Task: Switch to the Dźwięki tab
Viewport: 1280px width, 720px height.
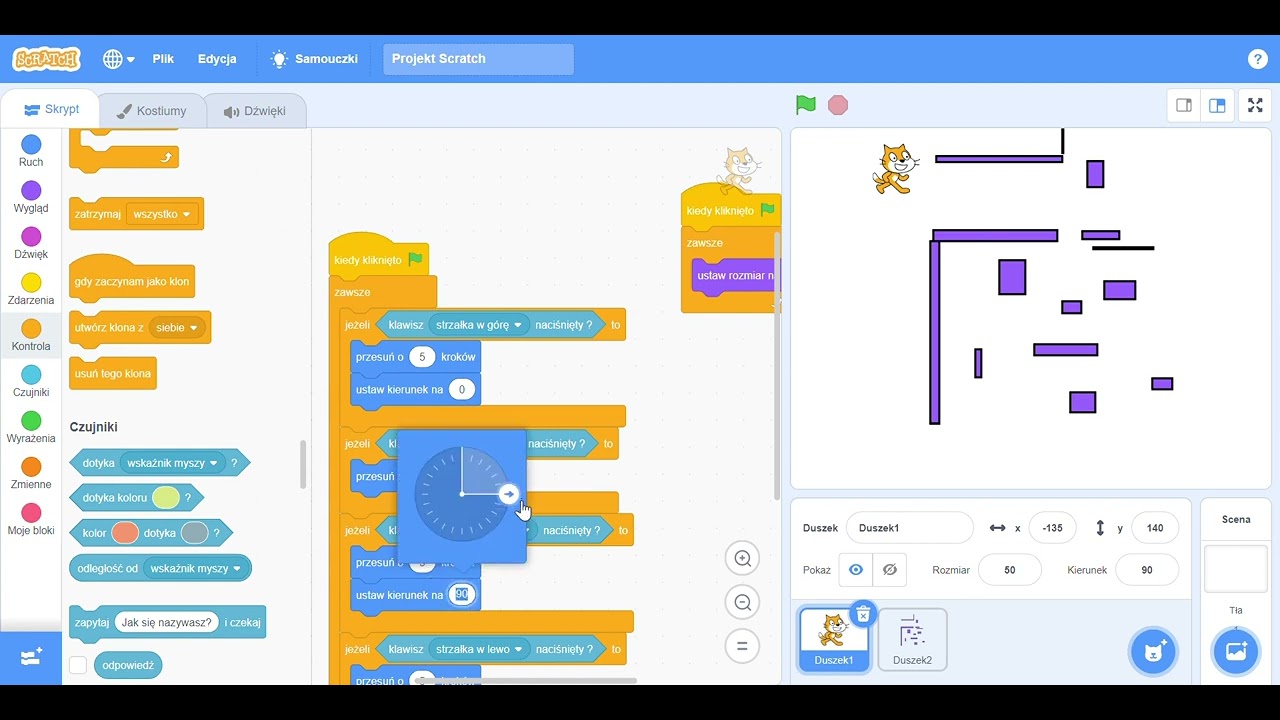Action: [255, 111]
